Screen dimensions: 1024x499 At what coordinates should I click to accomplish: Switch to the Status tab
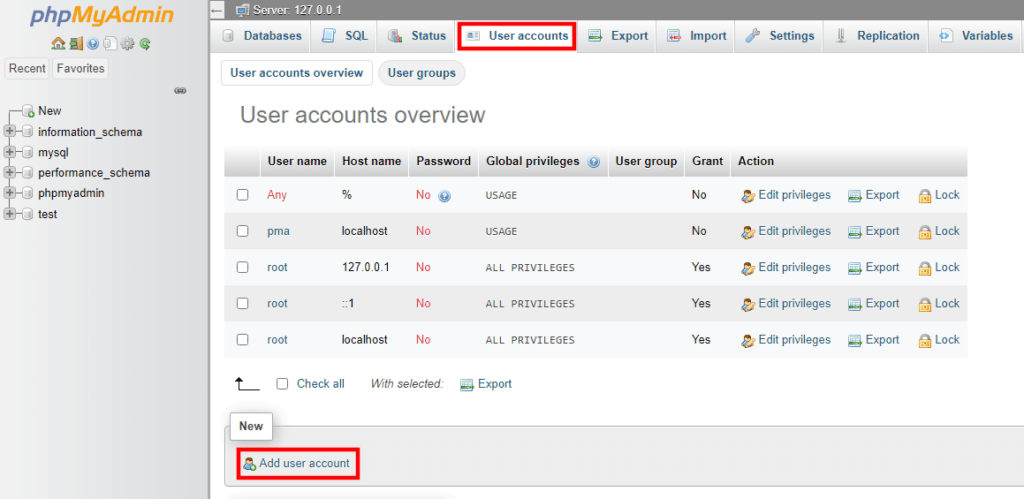coord(415,36)
